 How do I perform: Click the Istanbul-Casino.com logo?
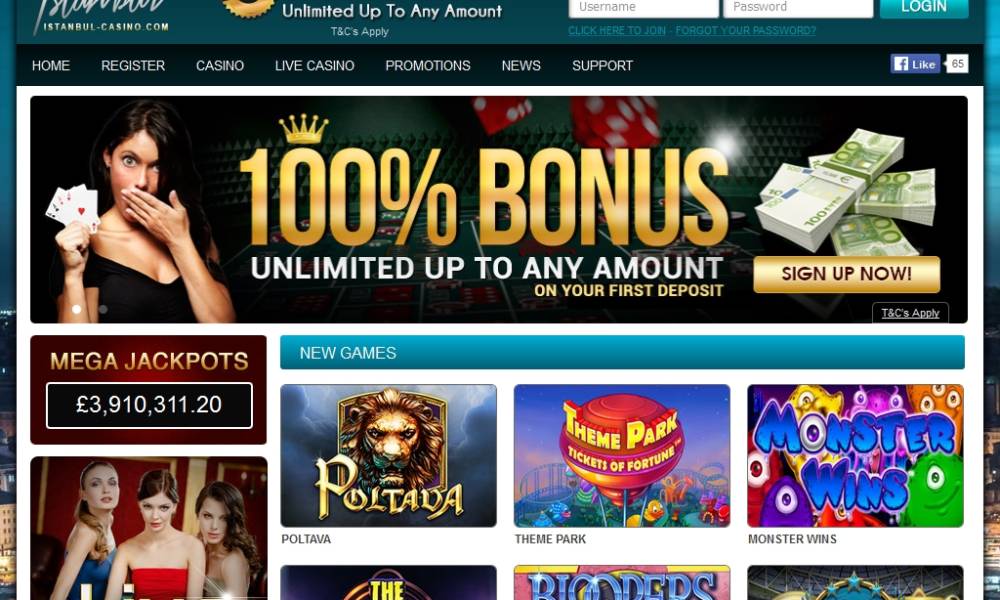click(102, 17)
